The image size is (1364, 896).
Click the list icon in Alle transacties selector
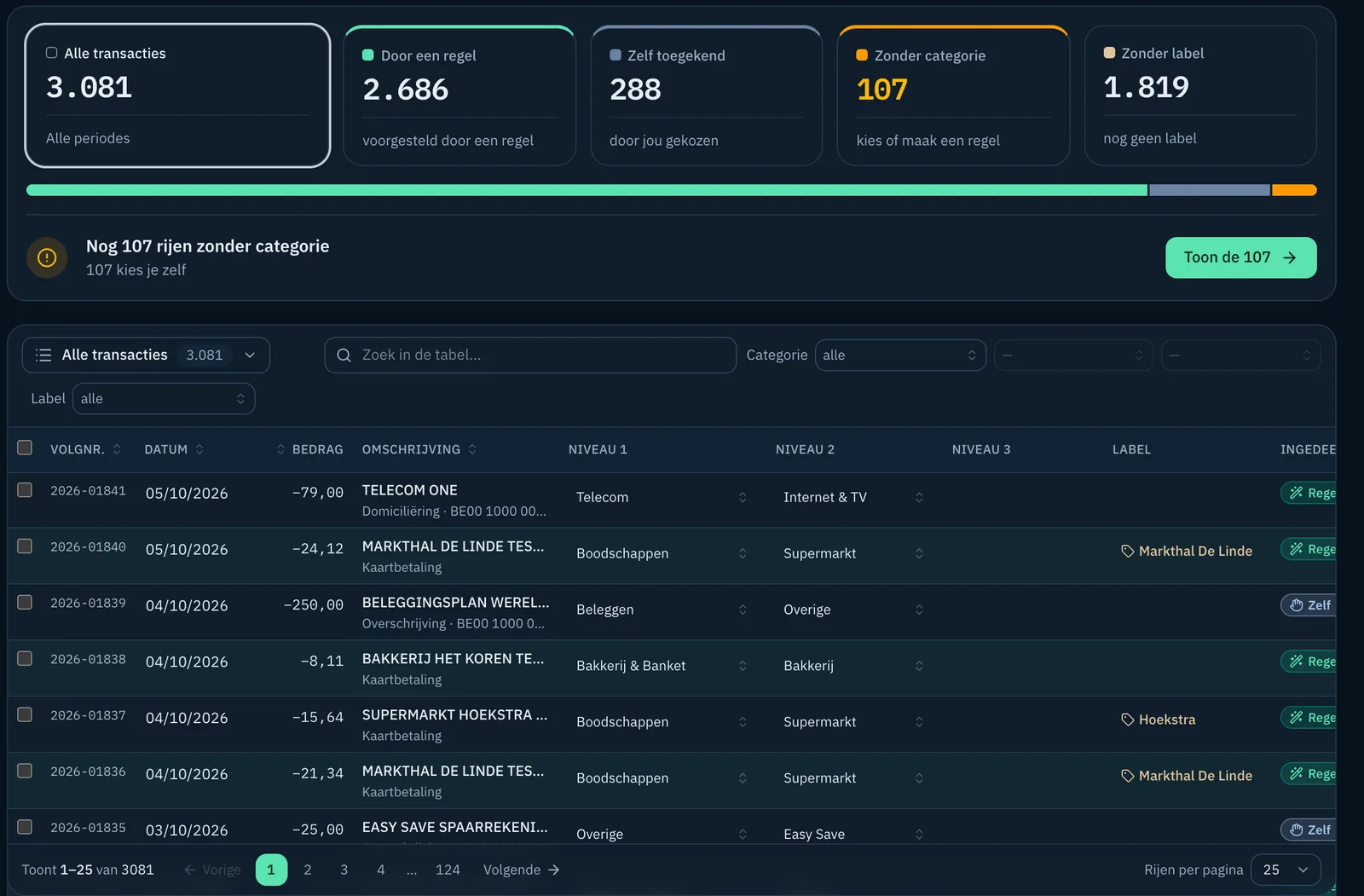pos(43,356)
